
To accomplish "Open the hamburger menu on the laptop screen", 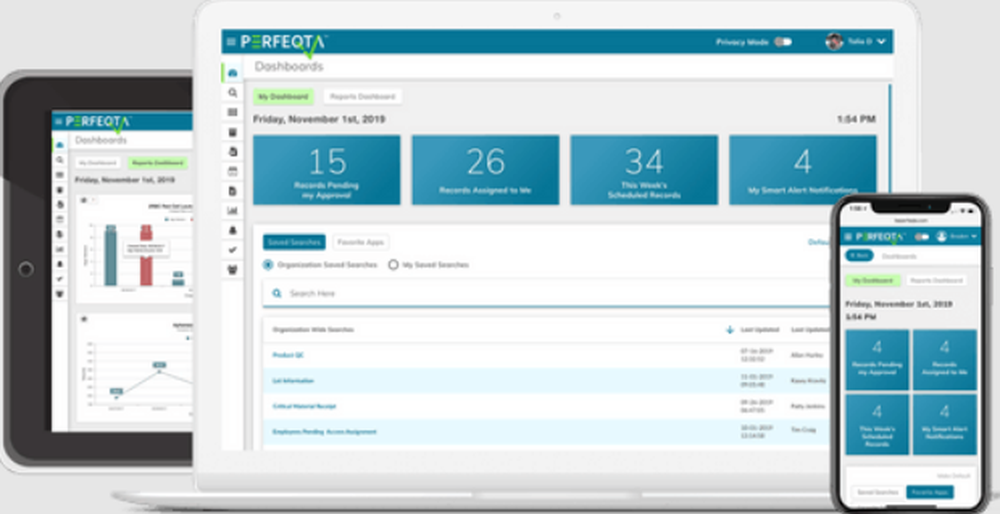I will [231, 42].
